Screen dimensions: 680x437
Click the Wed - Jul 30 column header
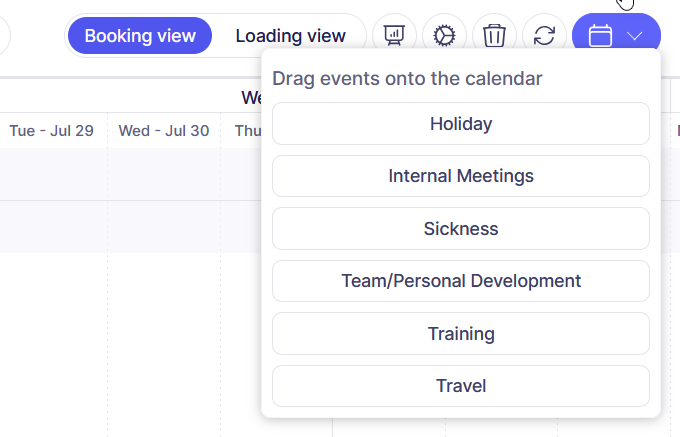point(164,131)
